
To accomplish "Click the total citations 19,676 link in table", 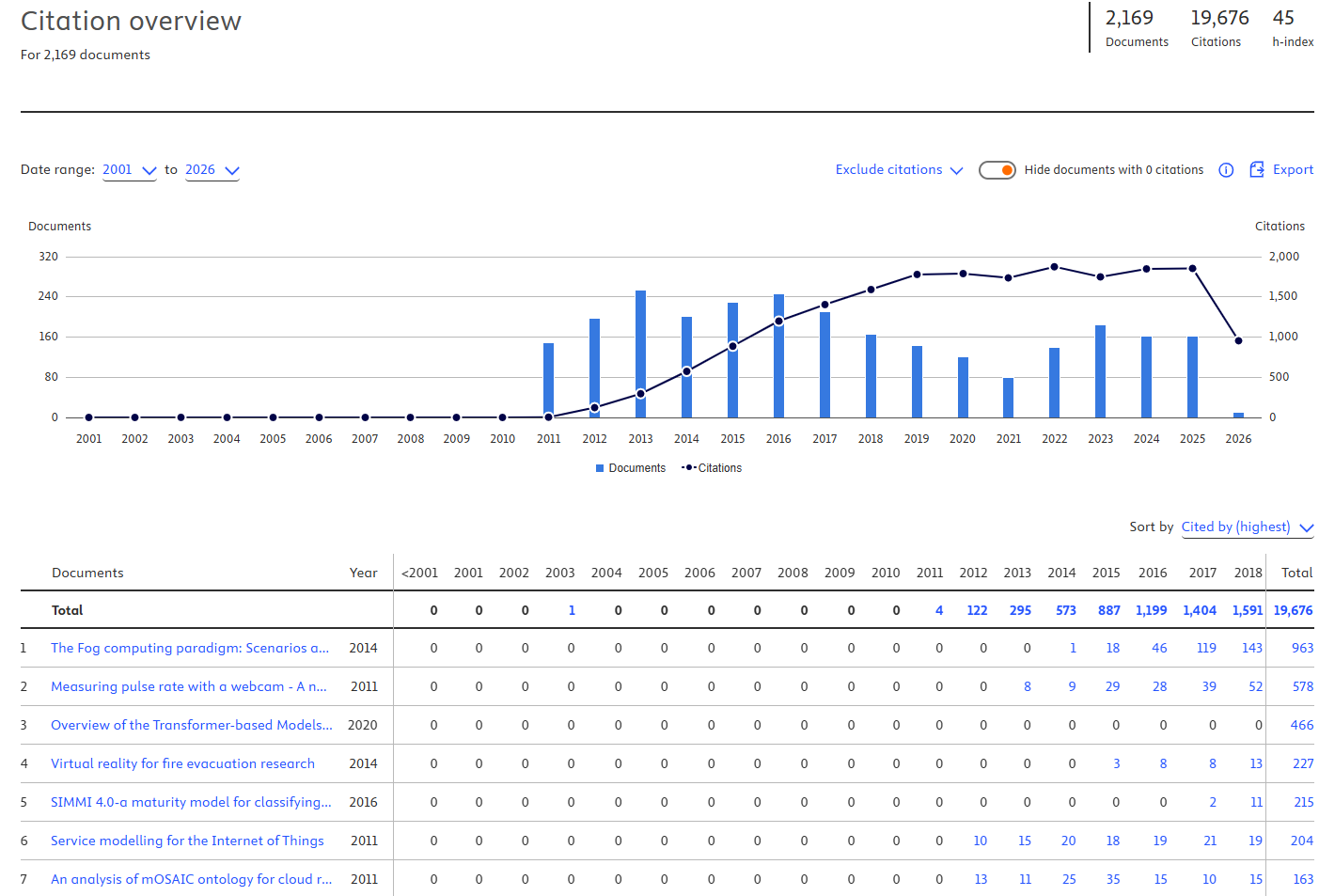I will 1293,610.
